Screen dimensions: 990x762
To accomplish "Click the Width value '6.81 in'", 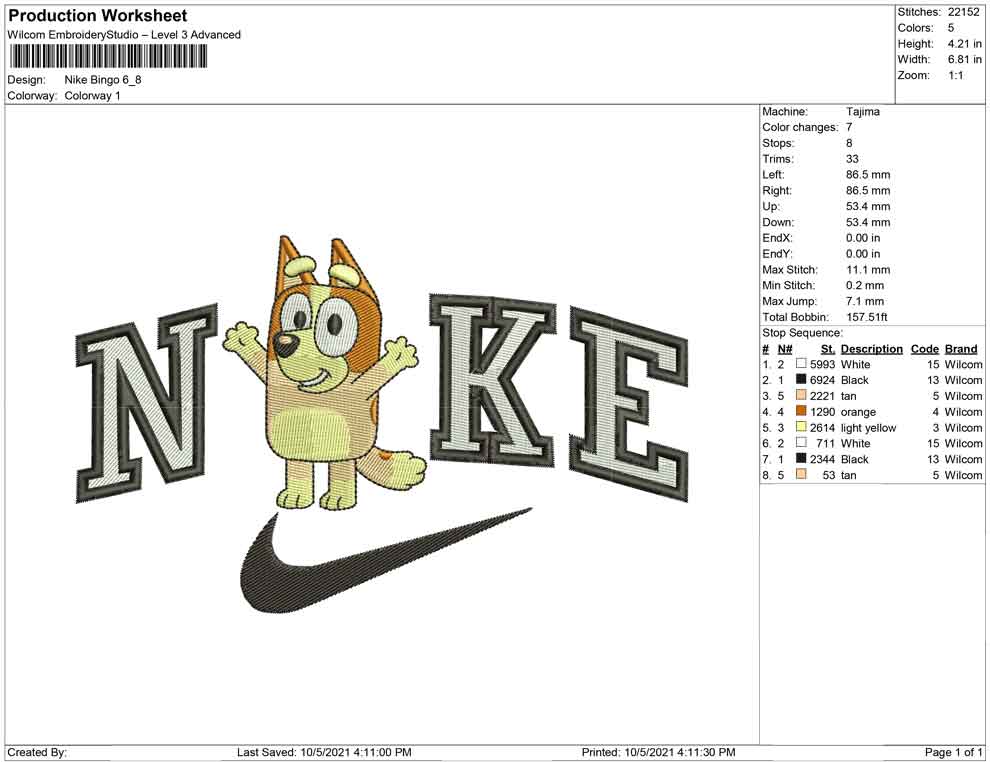I will click(x=965, y=59).
